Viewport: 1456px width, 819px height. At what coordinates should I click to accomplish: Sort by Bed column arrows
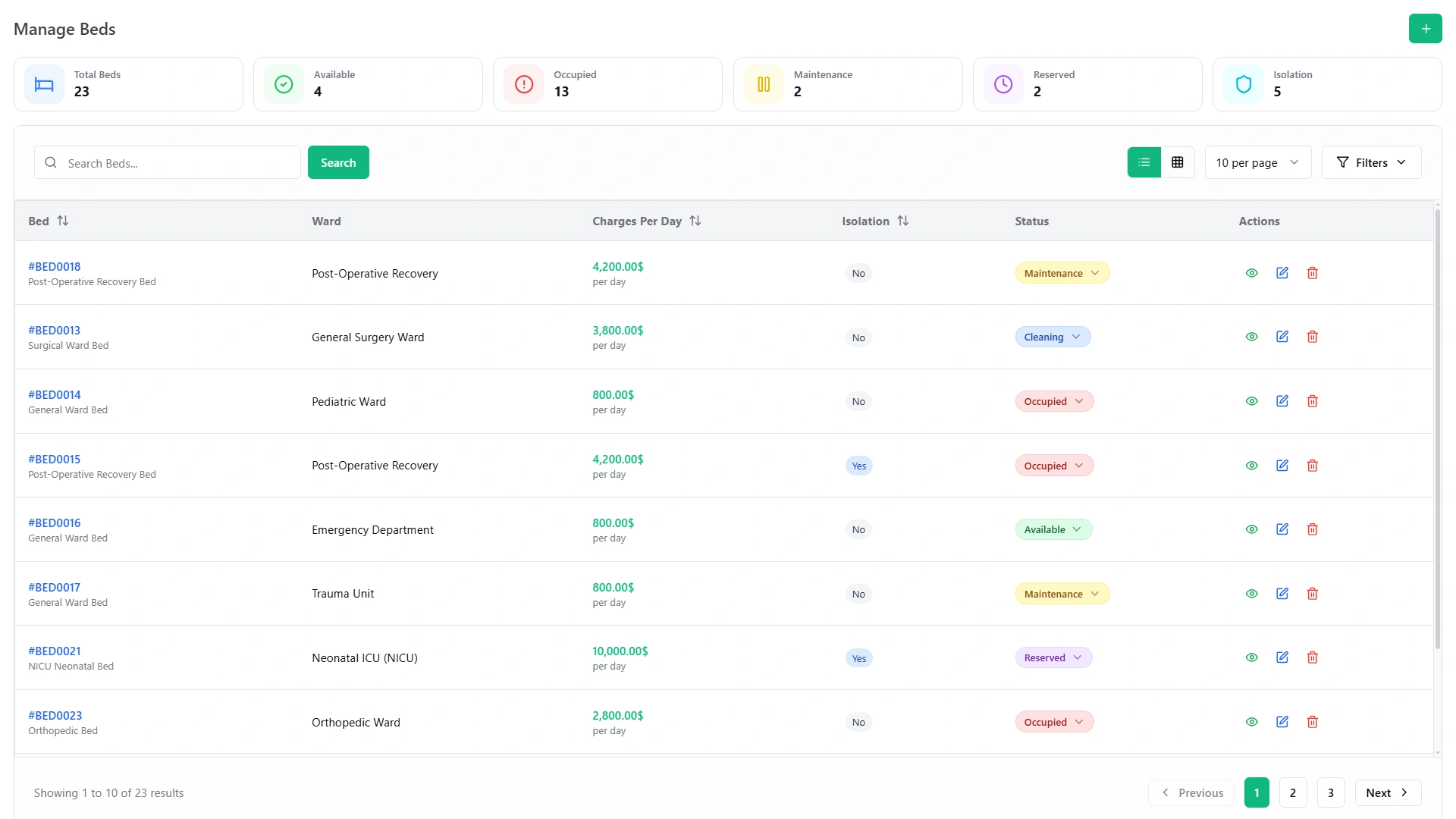tap(63, 221)
